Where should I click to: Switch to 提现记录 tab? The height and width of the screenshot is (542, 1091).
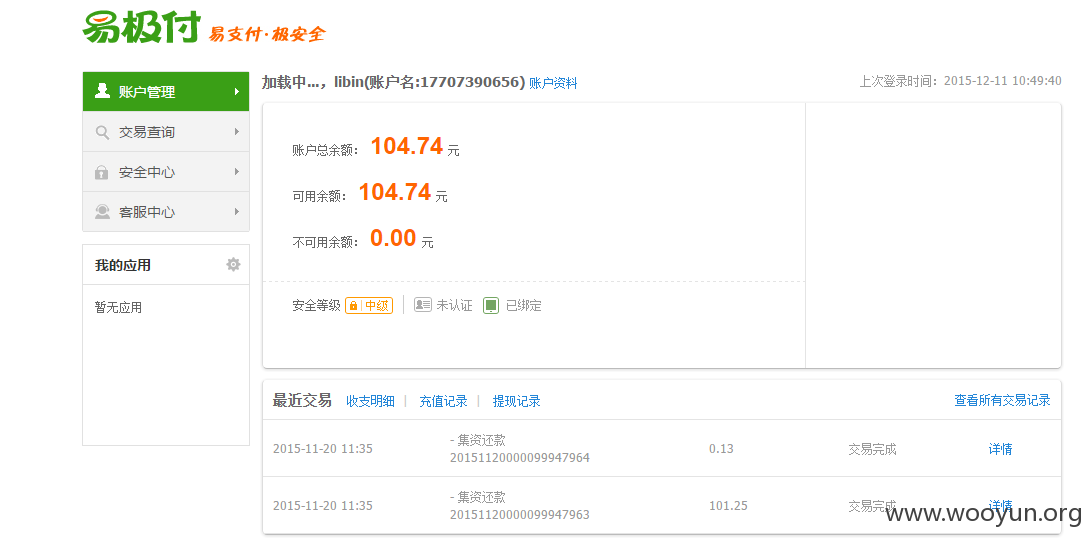516,401
